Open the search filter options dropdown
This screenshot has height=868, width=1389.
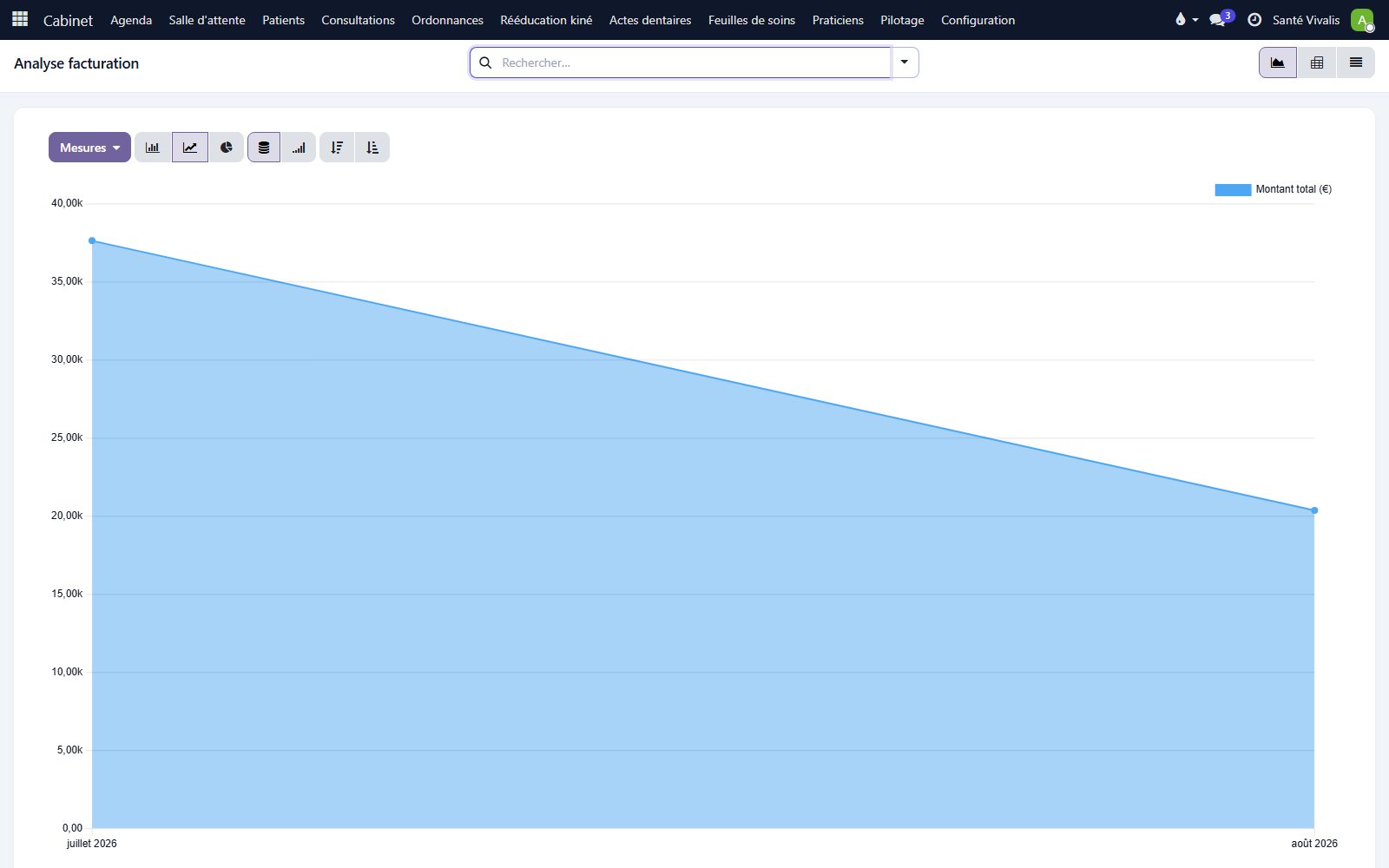pos(905,62)
